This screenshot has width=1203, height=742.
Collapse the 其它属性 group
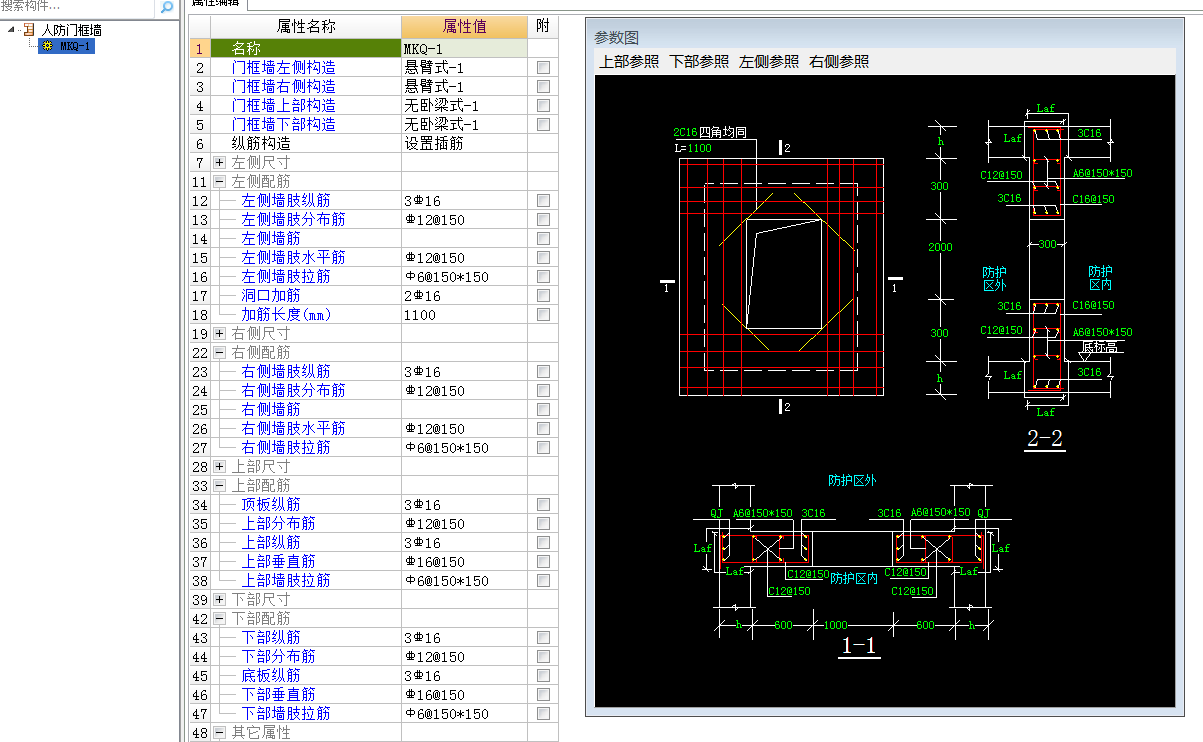(x=220, y=732)
